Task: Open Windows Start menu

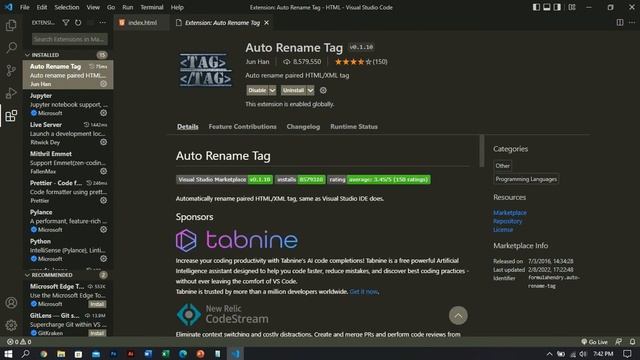Action: click(x=8, y=353)
